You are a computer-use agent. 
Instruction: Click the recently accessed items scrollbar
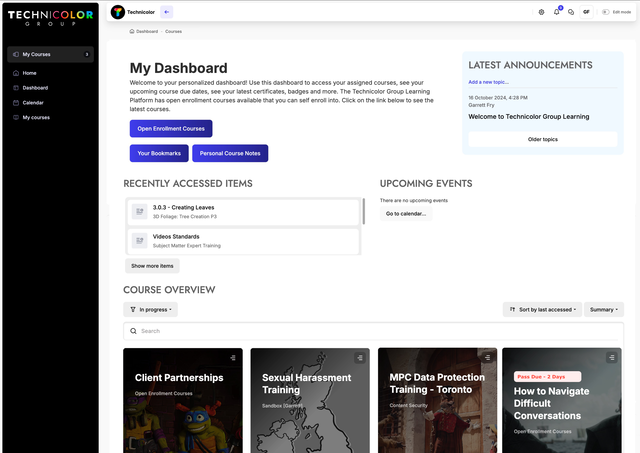click(363, 211)
